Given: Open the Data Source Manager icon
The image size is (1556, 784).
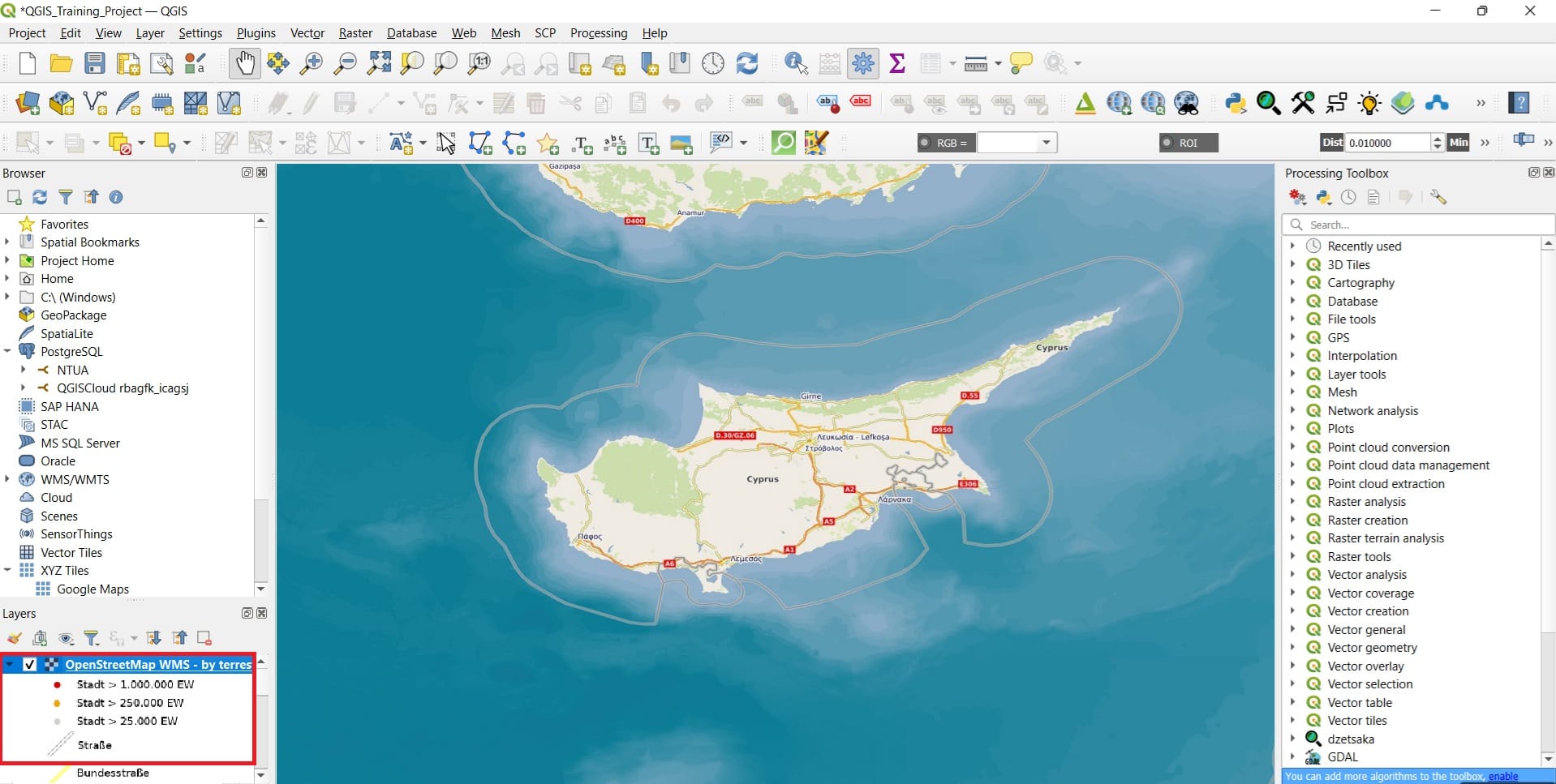Looking at the screenshot, I should coord(28,103).
